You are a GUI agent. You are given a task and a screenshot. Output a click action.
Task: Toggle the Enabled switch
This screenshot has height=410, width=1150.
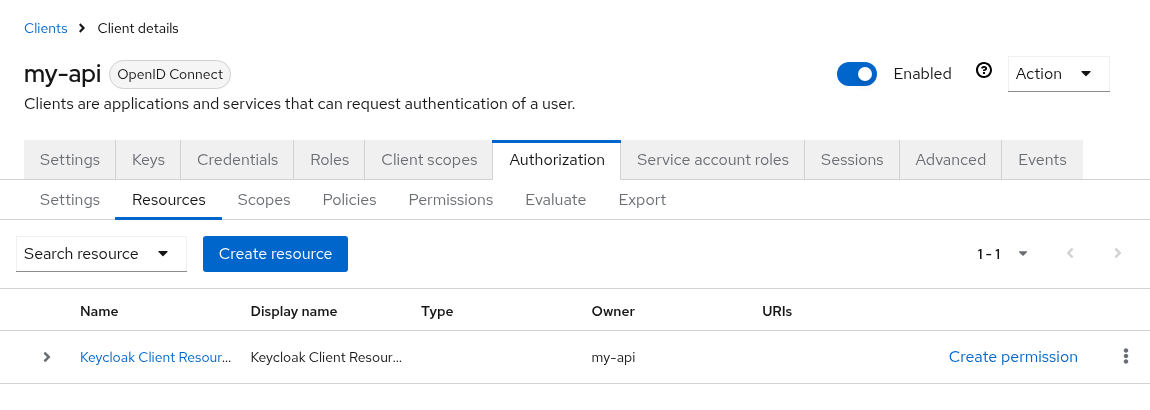(x=857, y=74)
